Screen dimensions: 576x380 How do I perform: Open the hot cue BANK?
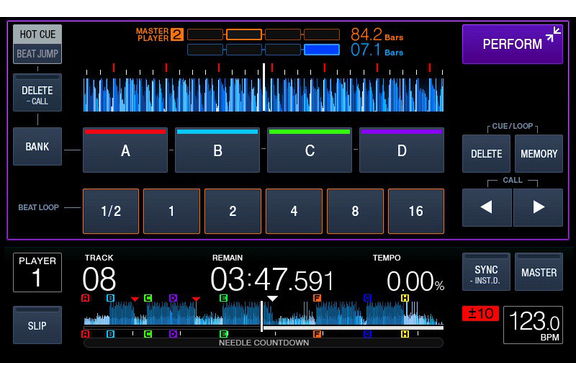(37, 147)
